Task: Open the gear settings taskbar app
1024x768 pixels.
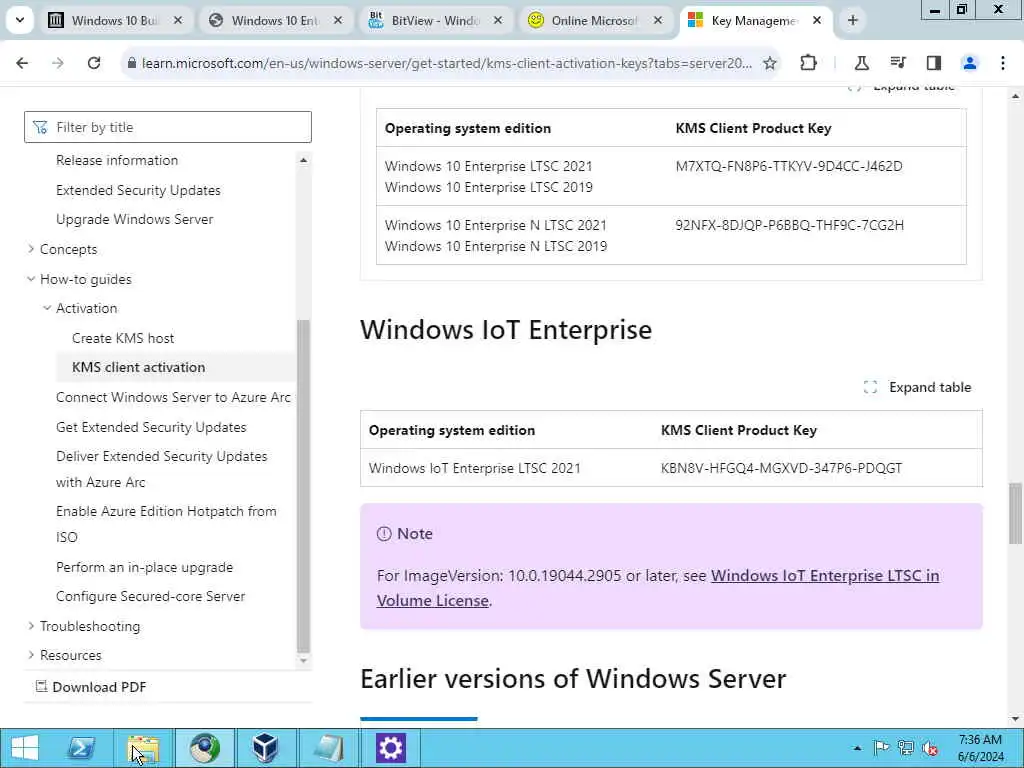Action: pyautogui.click(x=391, y=748)
